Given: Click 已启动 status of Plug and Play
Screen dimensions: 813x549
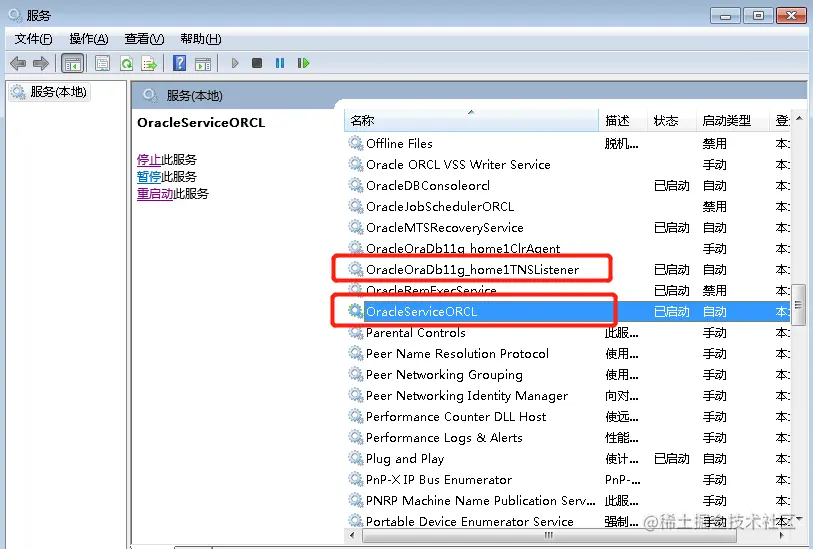Looking at the screenshot, I should (x=671, y=459).
